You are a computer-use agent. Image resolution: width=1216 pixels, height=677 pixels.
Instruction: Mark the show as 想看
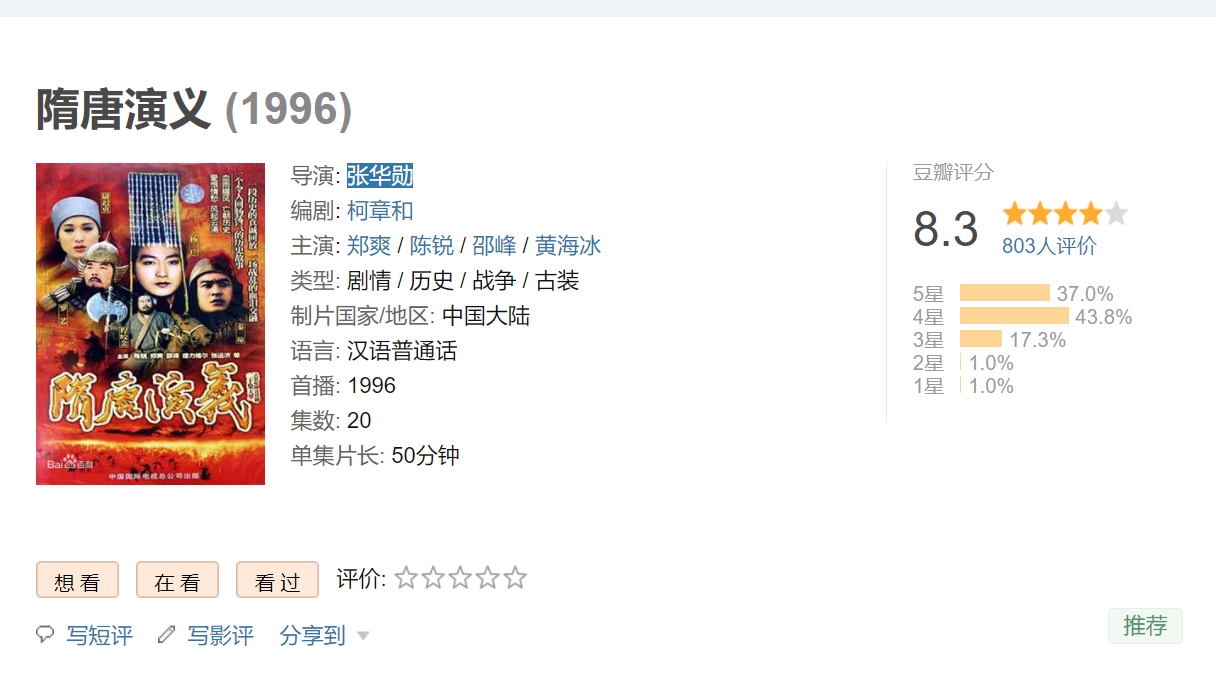click(77, 580)
